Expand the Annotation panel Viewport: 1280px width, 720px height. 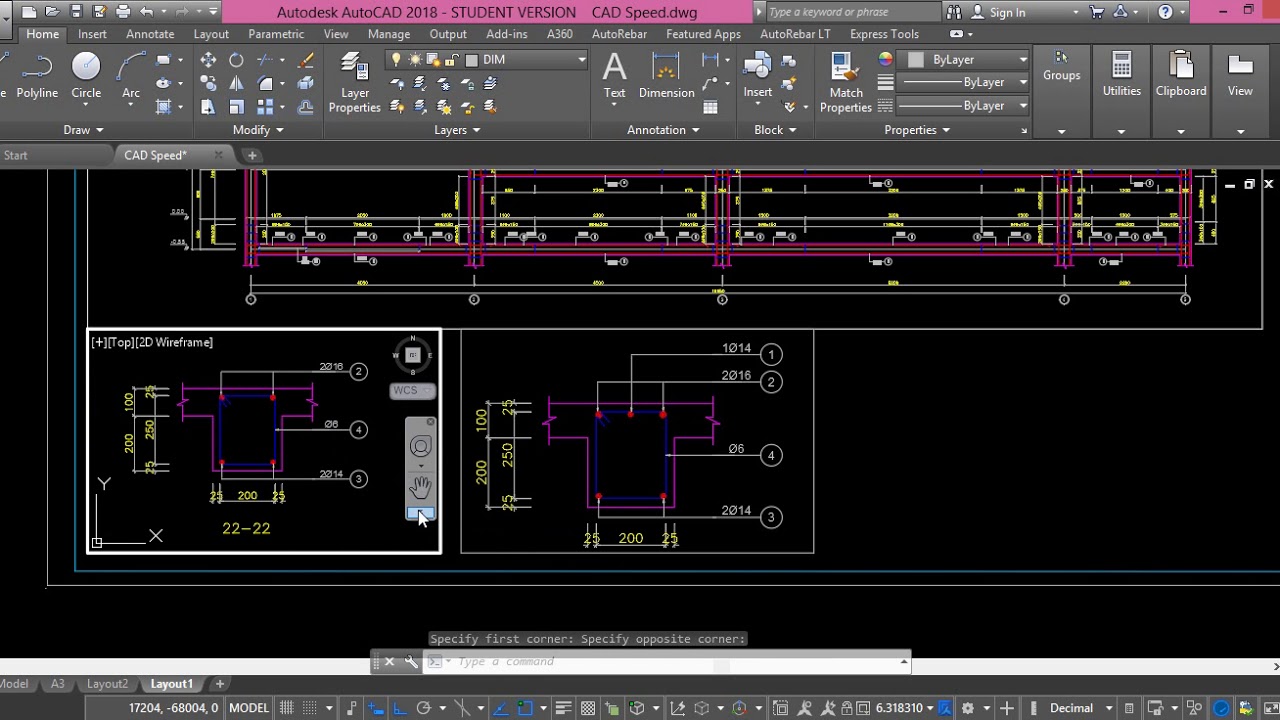663,130
